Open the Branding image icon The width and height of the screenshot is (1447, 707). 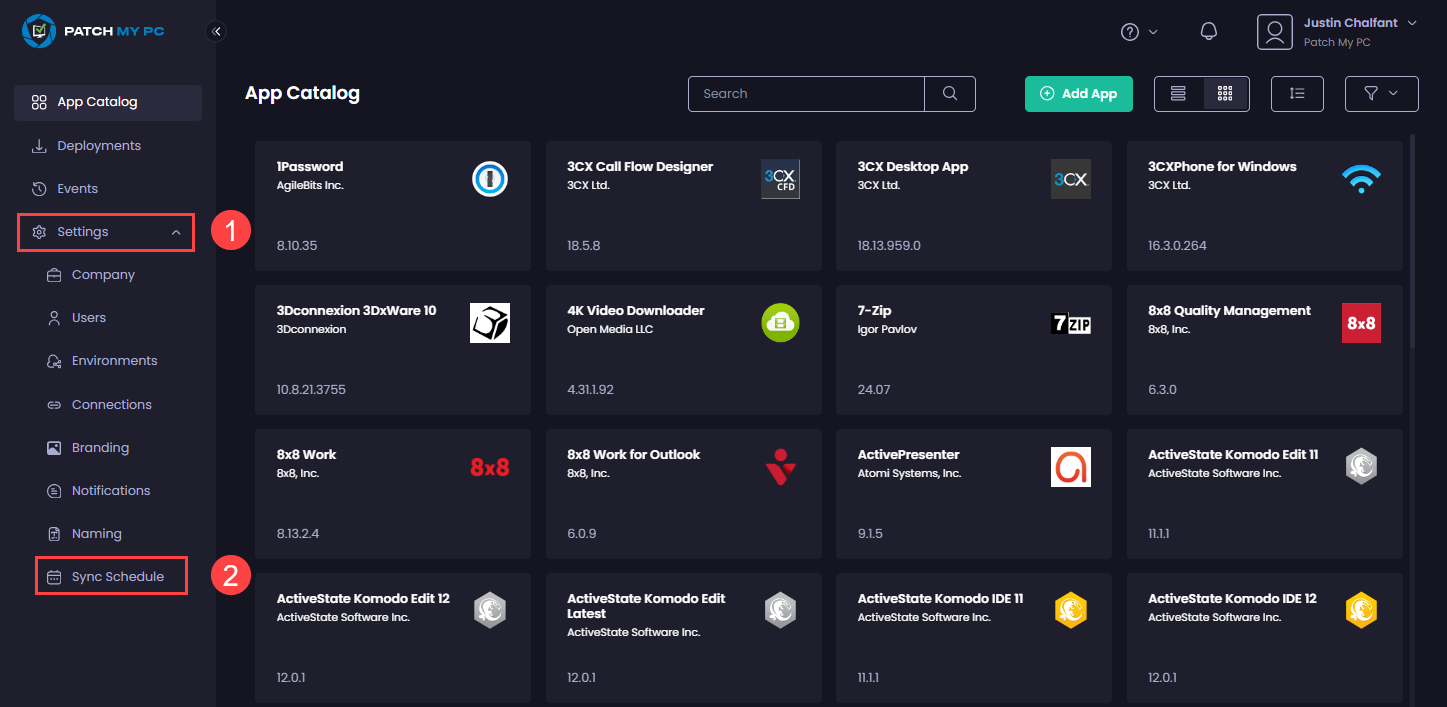point(54,447)
